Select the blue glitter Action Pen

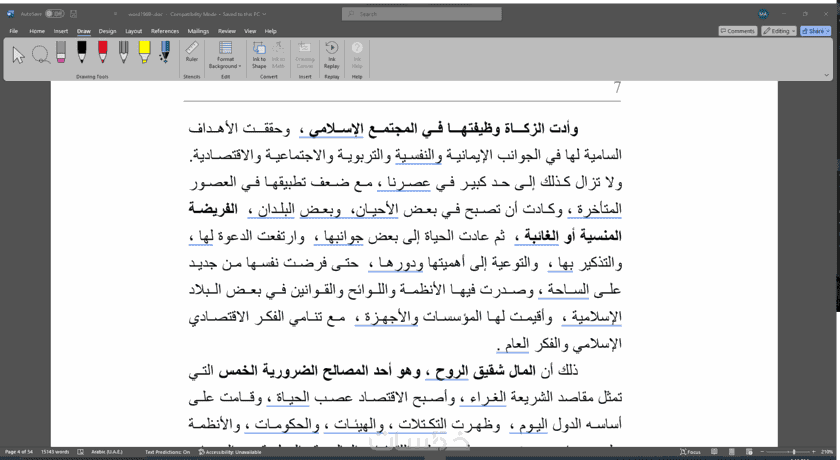[x=165, y=52]
